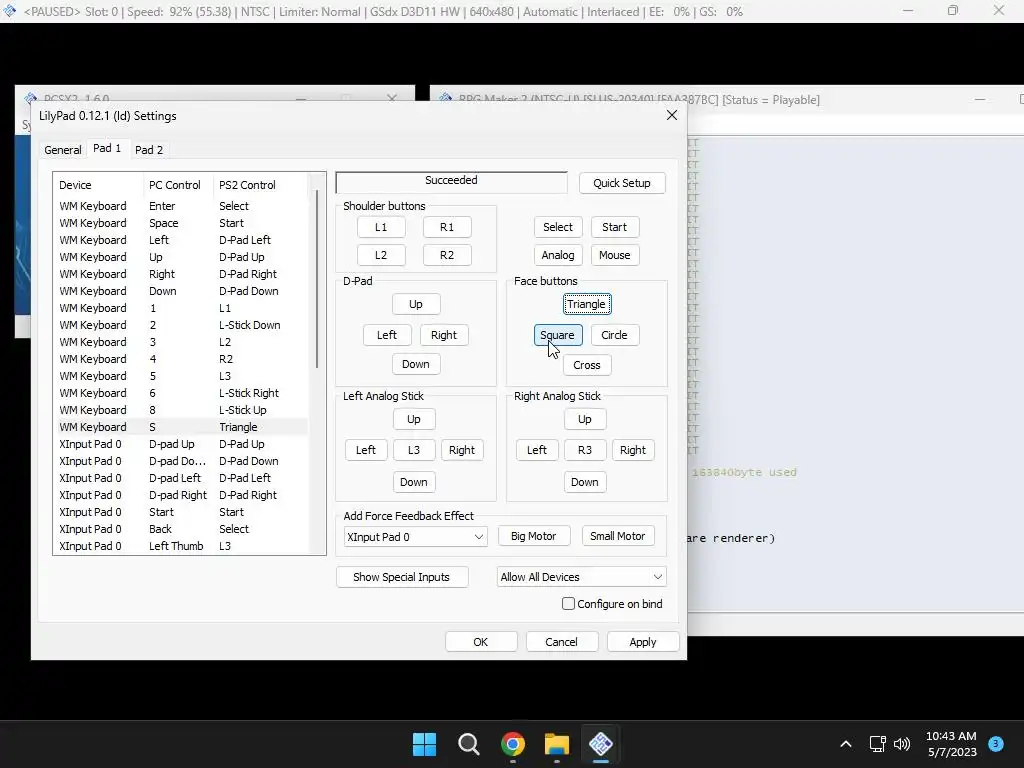Viewport: 1024px width, 768px height.
Task: Bind Left Analog Stick Up
Action: click(x=414, y=419)
